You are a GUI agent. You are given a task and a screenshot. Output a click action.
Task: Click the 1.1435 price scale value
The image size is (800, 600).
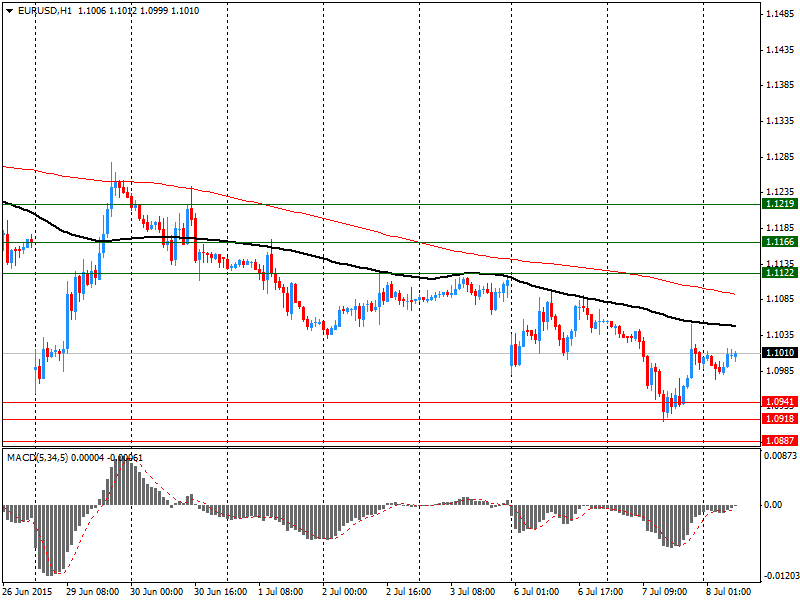tap(781, 49)
